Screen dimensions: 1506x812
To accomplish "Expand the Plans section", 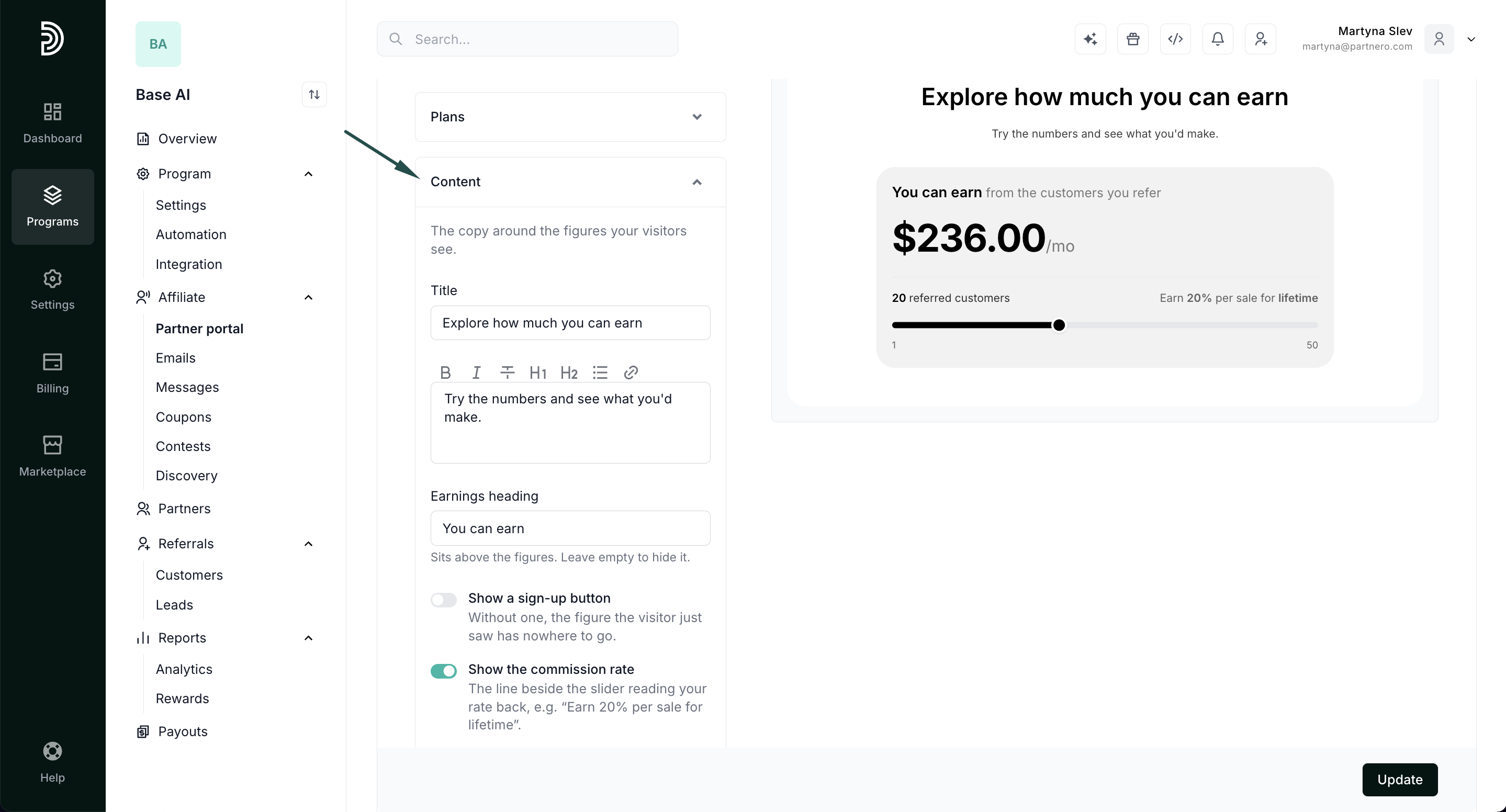I will [570, 117].
